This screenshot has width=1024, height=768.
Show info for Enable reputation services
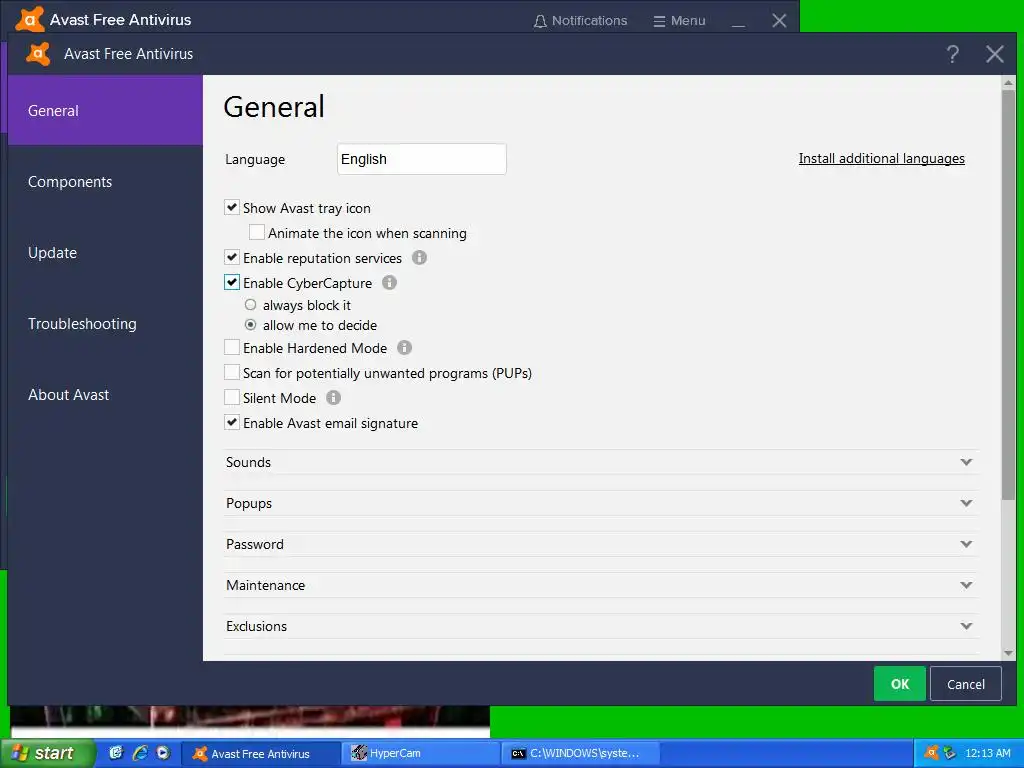tap(419, 258)
